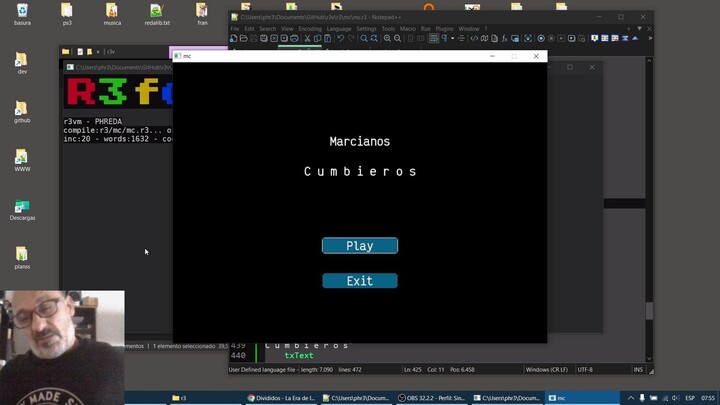Open the Macro menu in Notepad++
This screenshot has height=405, width=720.
(x=408, y=28)
